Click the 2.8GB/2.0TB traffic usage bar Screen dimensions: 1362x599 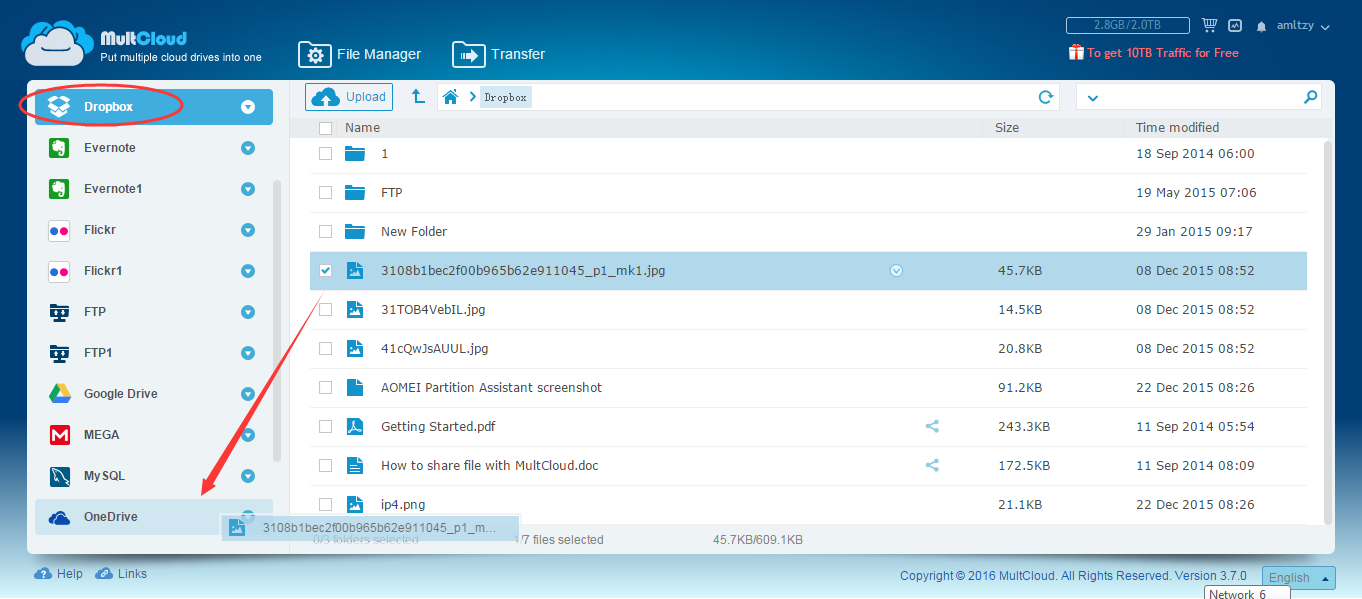1128,26
